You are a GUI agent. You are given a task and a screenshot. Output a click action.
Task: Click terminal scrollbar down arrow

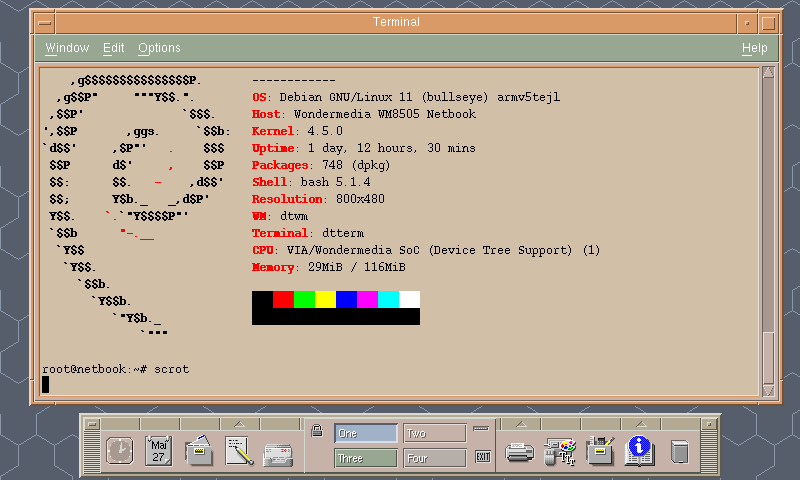[768, 391]
